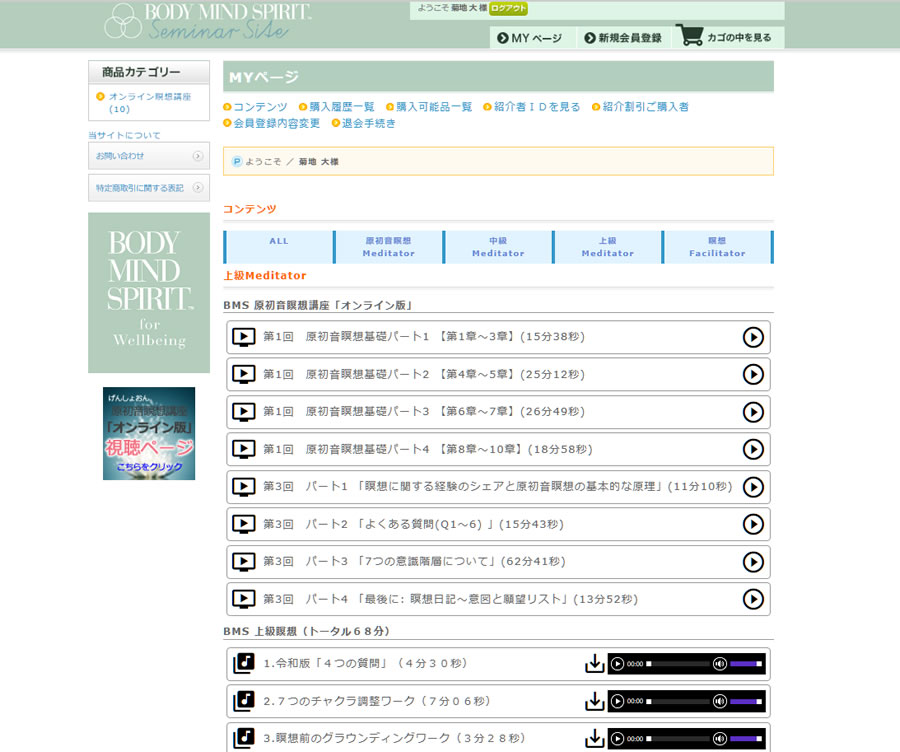Play video 第1回 原初音瞑想基礎パート1
This screenshot has height=752, width=900.
tap(753, 337)
